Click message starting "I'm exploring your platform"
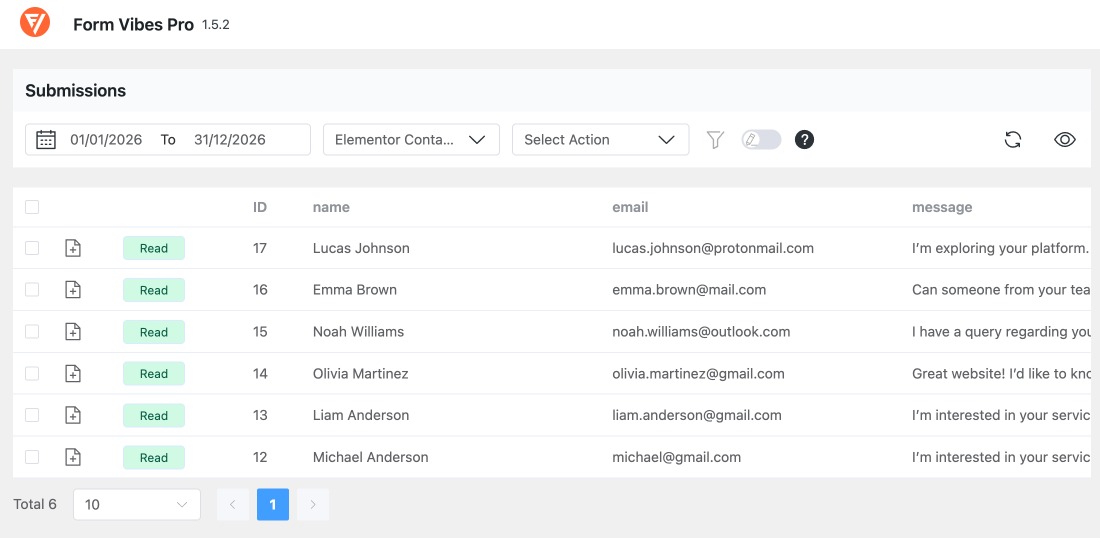 (x=1001, y=248)
